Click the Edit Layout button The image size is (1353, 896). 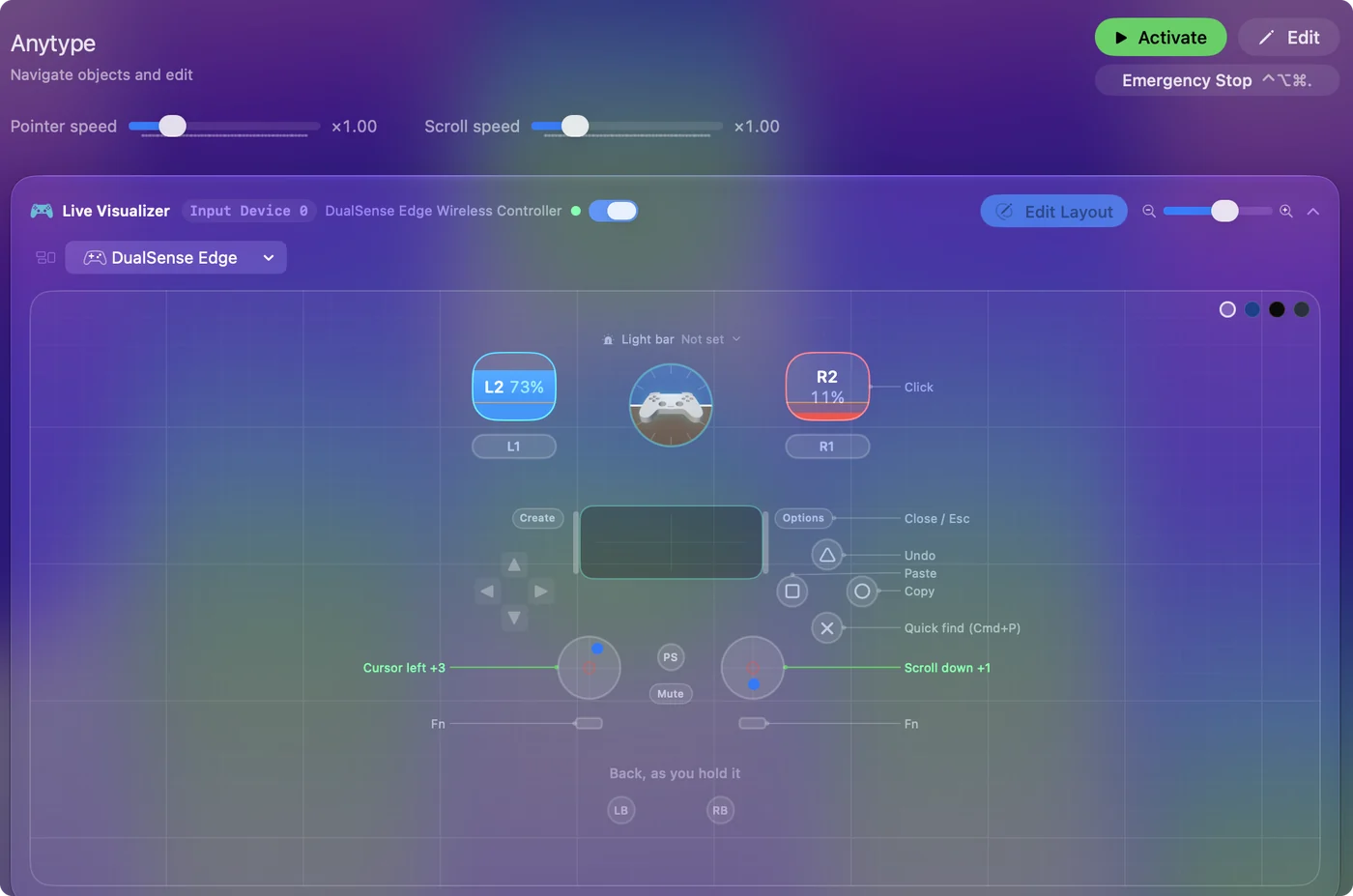pyautogui.click(x=1054, y=211)
